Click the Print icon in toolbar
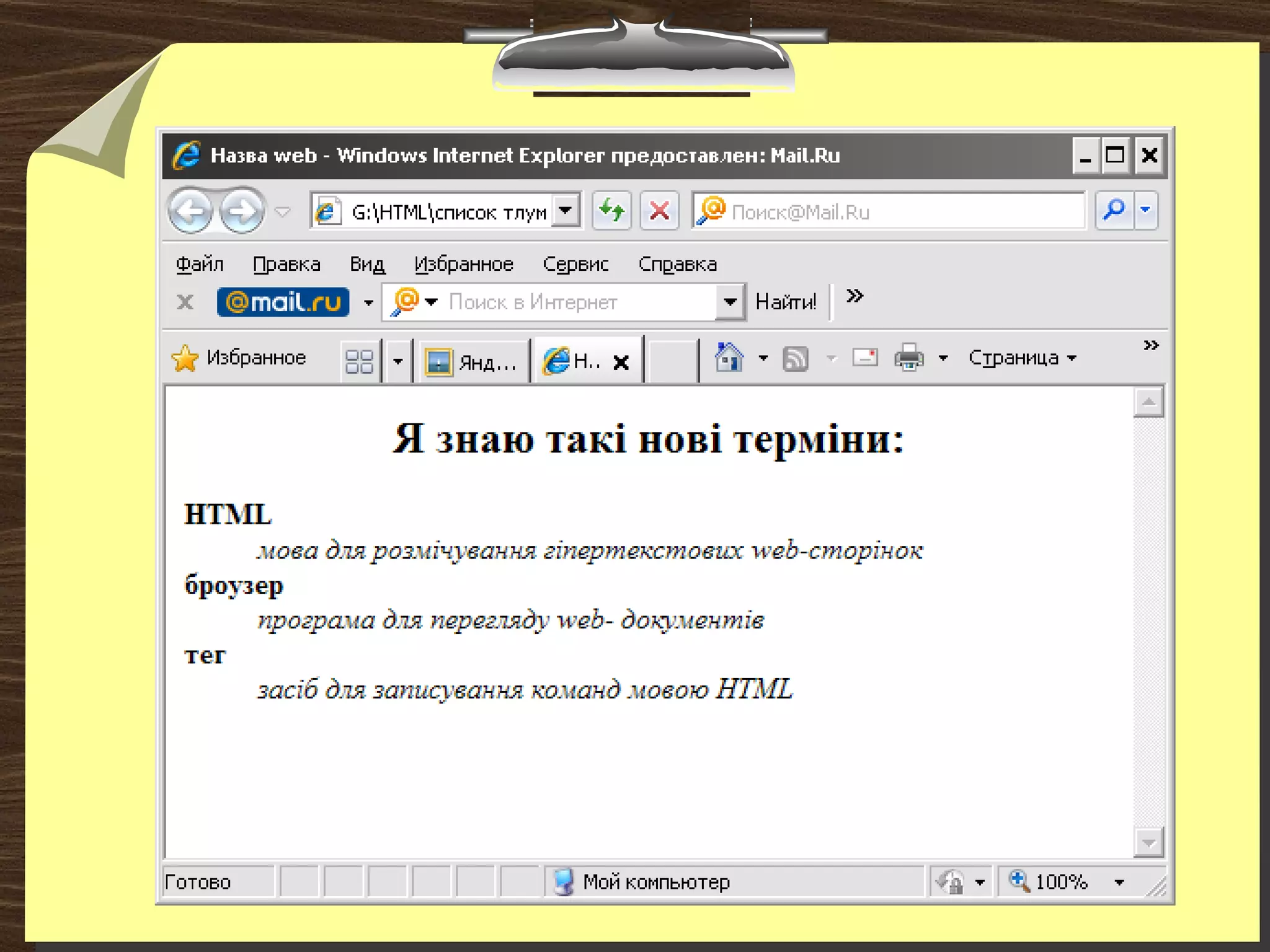Image resolution: width=1270 pixels, height=952 pixels. coord(909,358)
